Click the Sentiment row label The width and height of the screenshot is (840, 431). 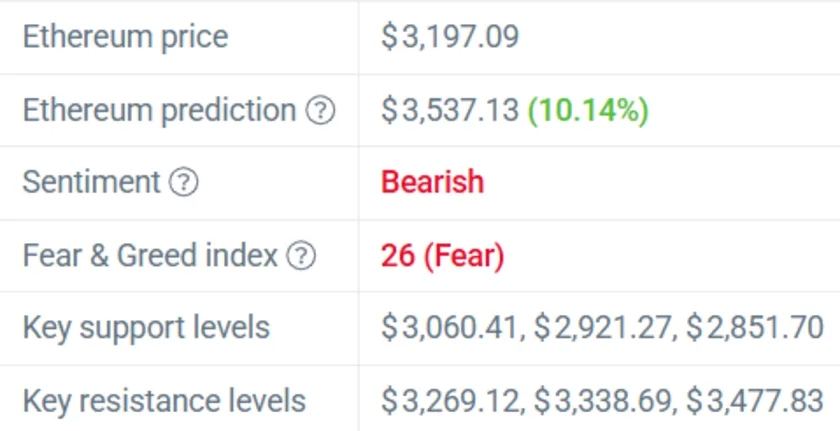point(91,183)
